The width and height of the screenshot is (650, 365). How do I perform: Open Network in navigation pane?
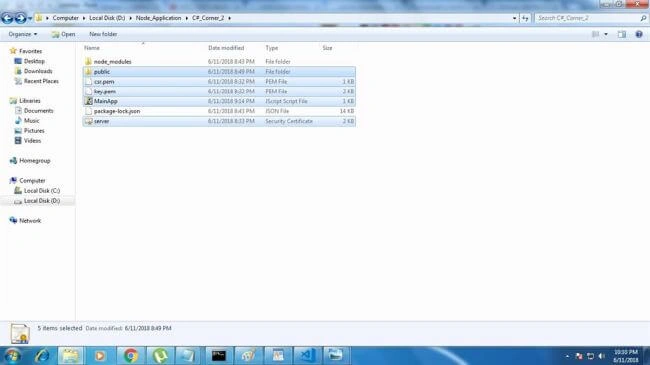click(x=30, y=221)
